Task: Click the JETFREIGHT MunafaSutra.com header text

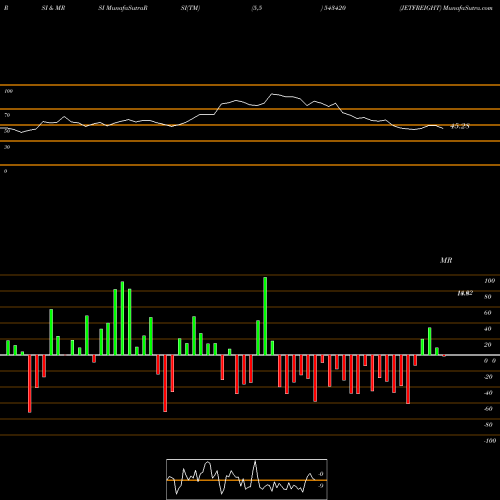Action: click(446, 8)
